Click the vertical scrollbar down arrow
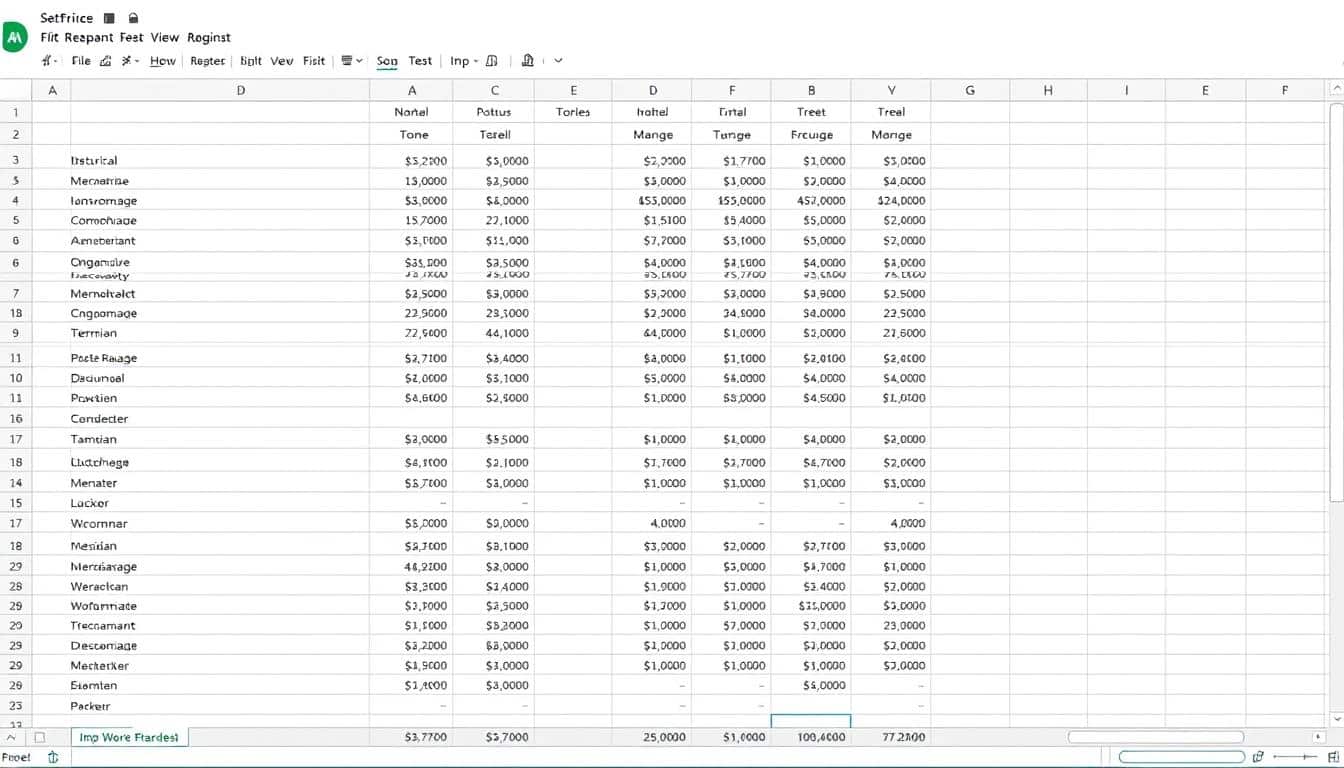1344x768 pixels. tap(1336, 719)
